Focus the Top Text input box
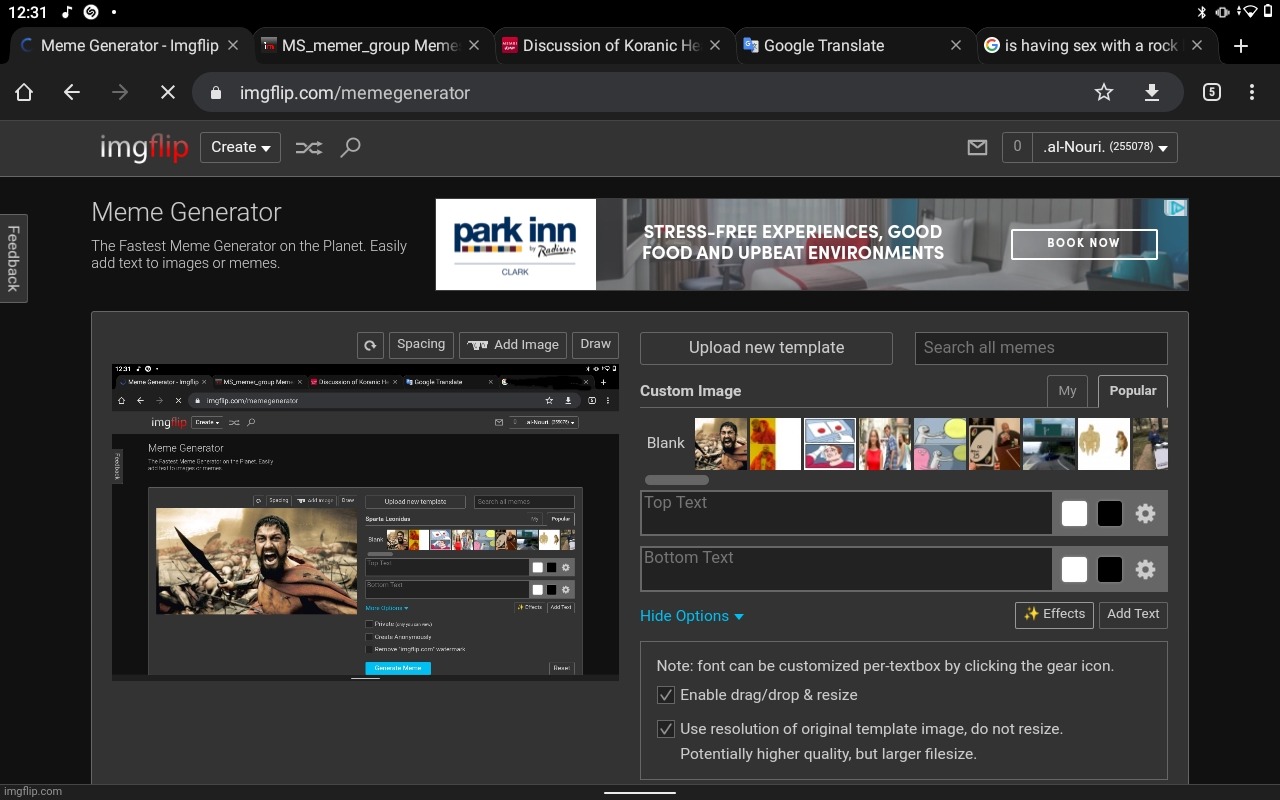1280x800 pixels. (x=846, y=514)
